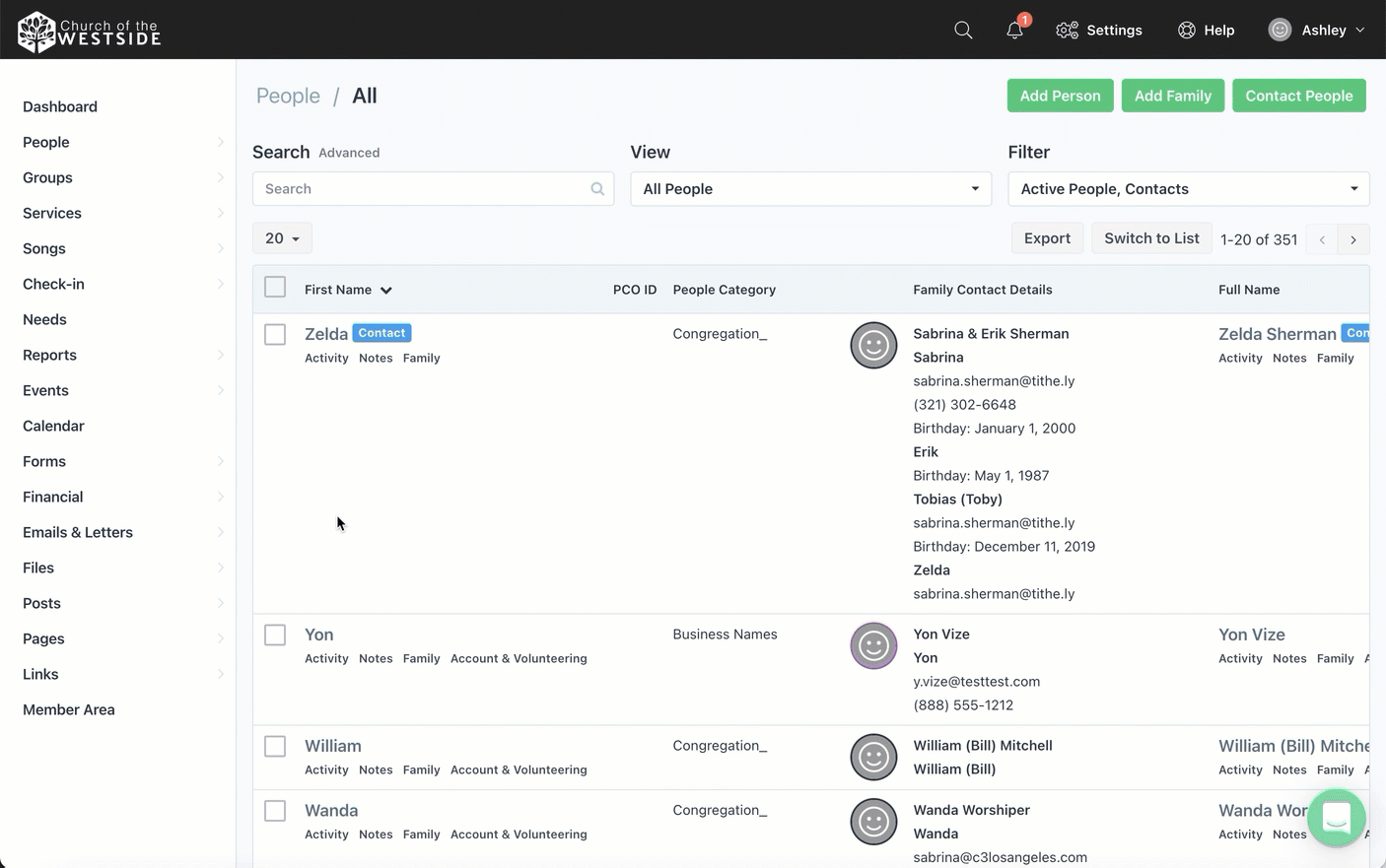Screen dimensions: 1386x868
Task: Open the notifications bell
Action: [1014, 31]
